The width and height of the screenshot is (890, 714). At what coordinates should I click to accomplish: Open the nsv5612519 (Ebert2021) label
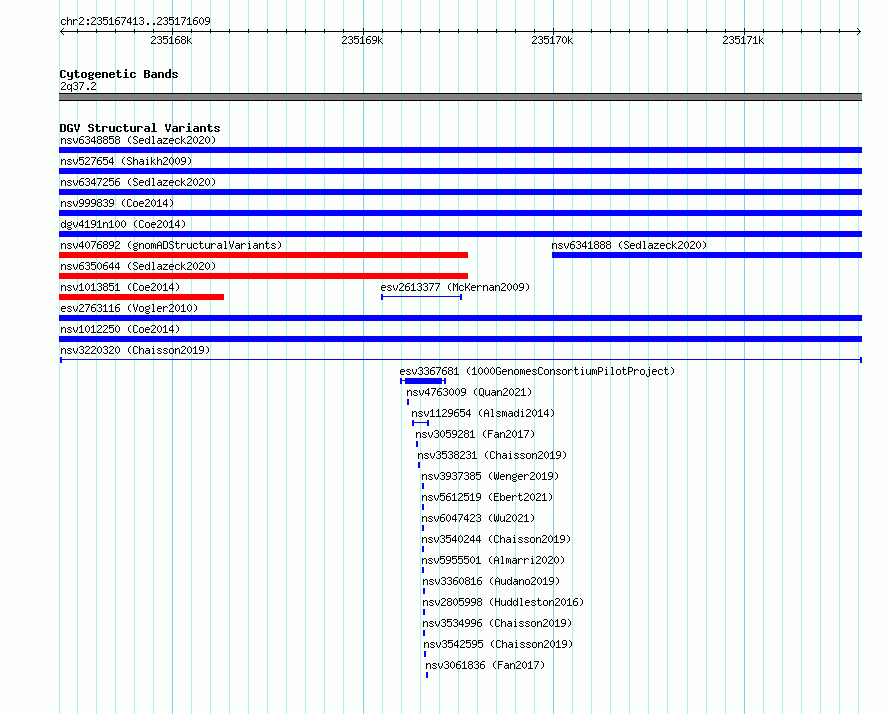point(487,497)
